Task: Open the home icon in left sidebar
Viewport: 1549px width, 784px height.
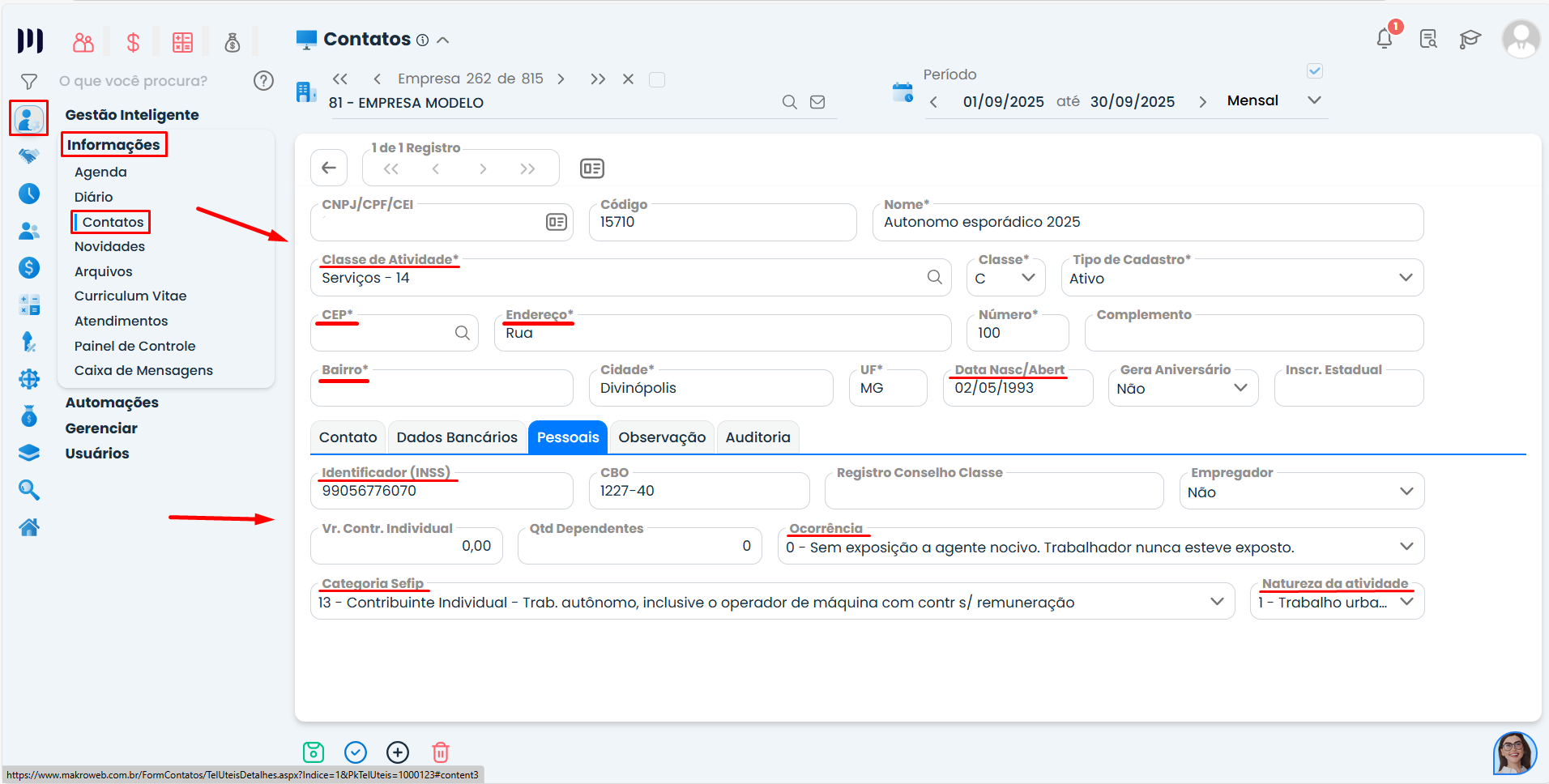Action: coord(29,528)
